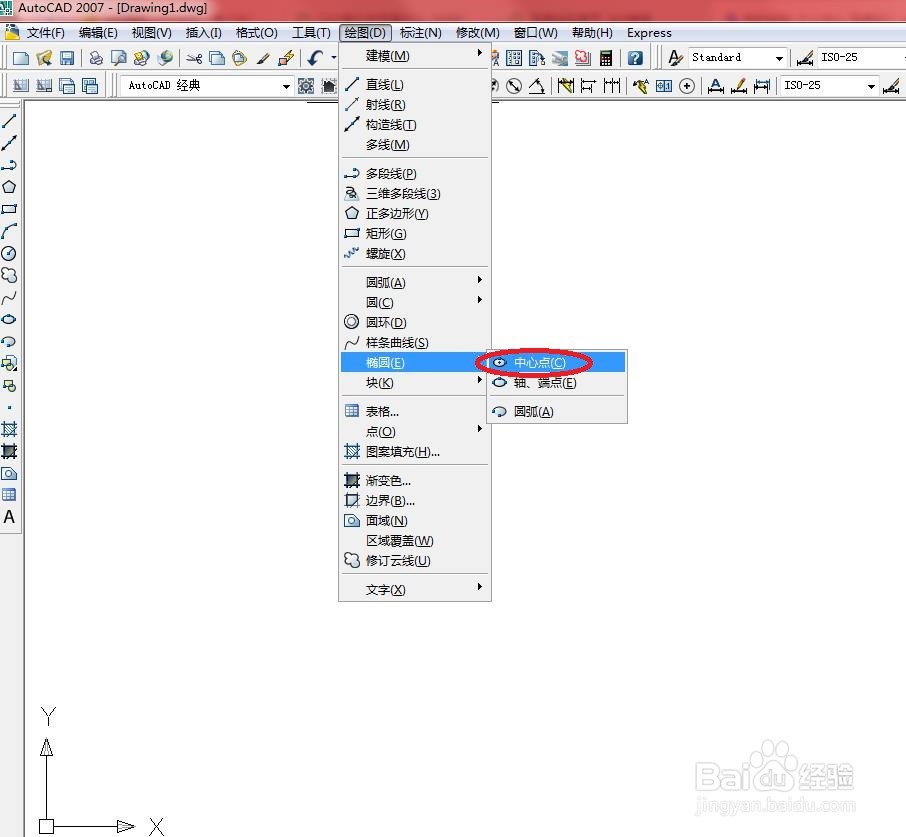Select the Table tool in left toolbar
The height and width of the screenshot is (837, 906).
[x=9, y=495]
